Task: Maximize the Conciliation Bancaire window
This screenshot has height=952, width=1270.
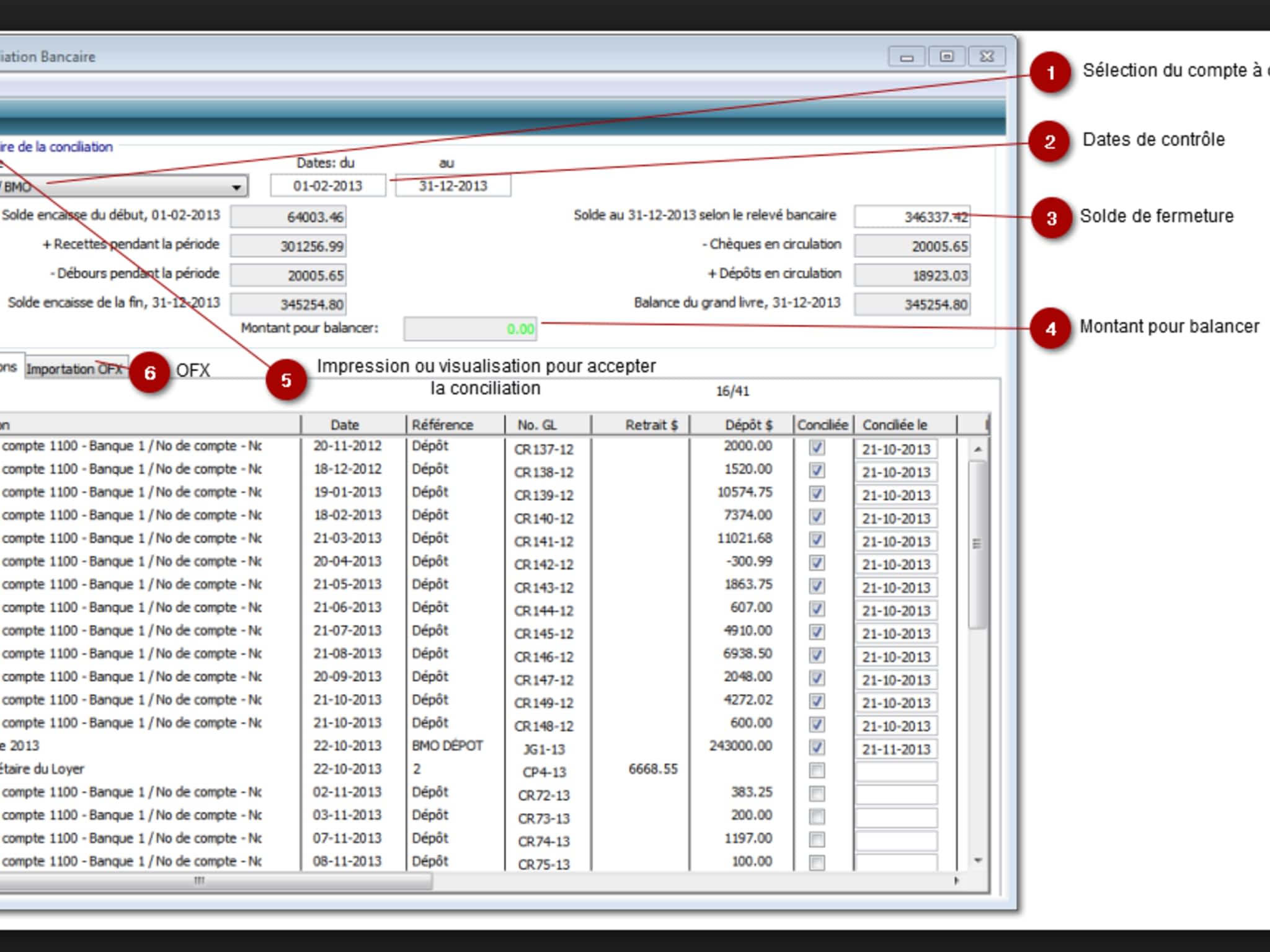Action: (946, 57)
